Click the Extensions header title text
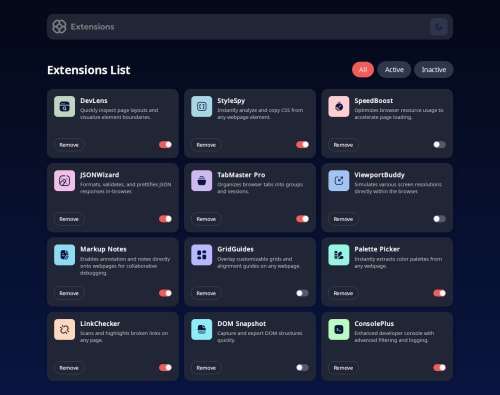 click(x=92, y=27)
